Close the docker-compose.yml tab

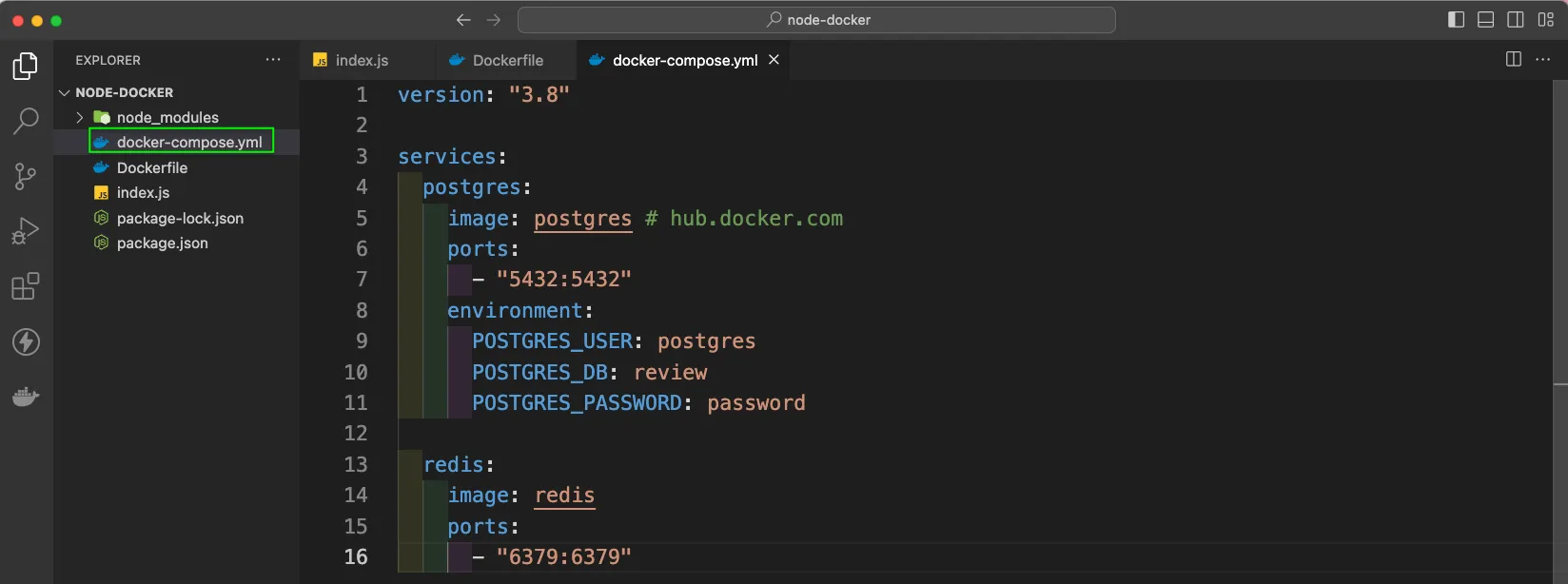(774, 59)
